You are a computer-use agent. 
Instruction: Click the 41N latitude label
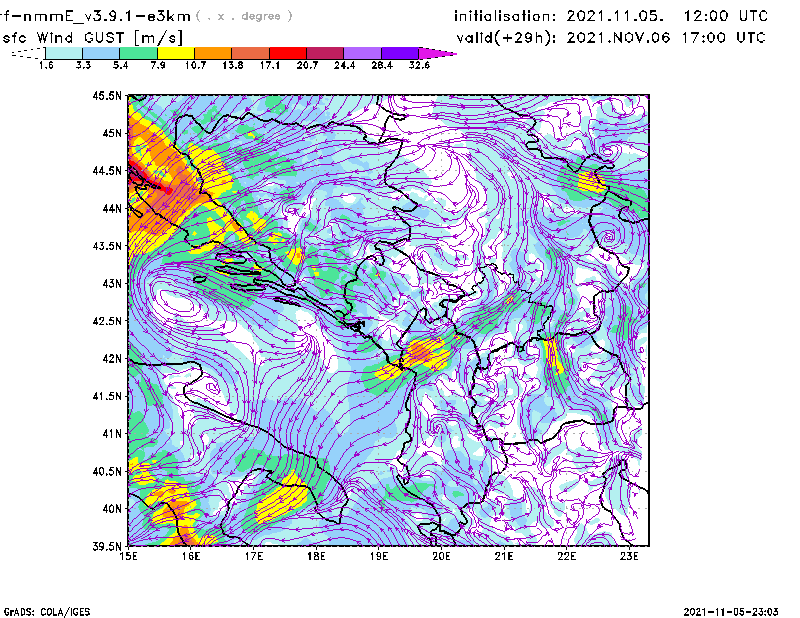coord(112,434)
